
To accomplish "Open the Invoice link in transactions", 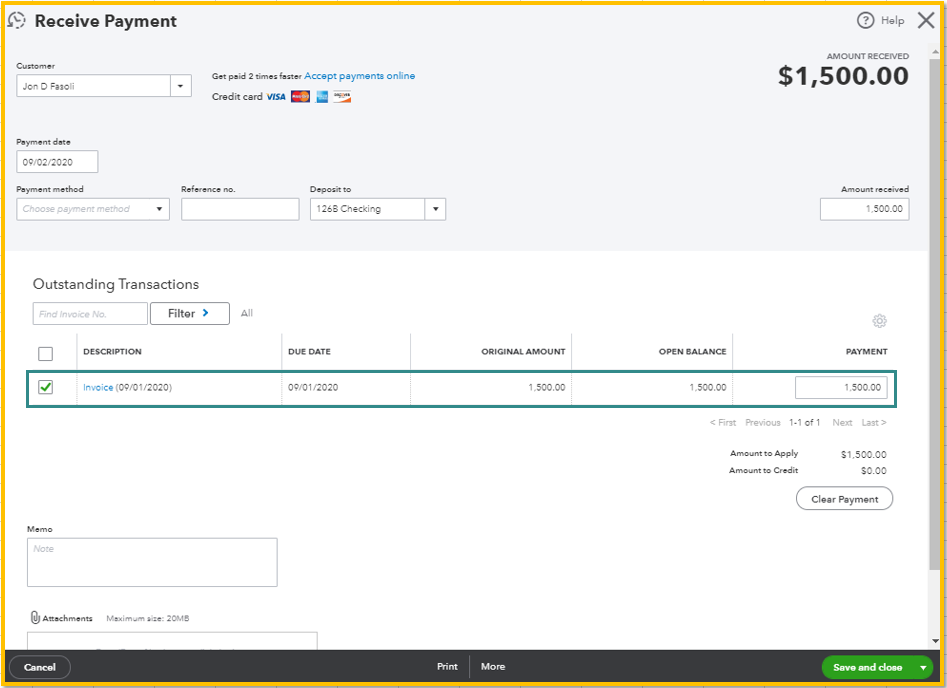I will pos(98,387).
